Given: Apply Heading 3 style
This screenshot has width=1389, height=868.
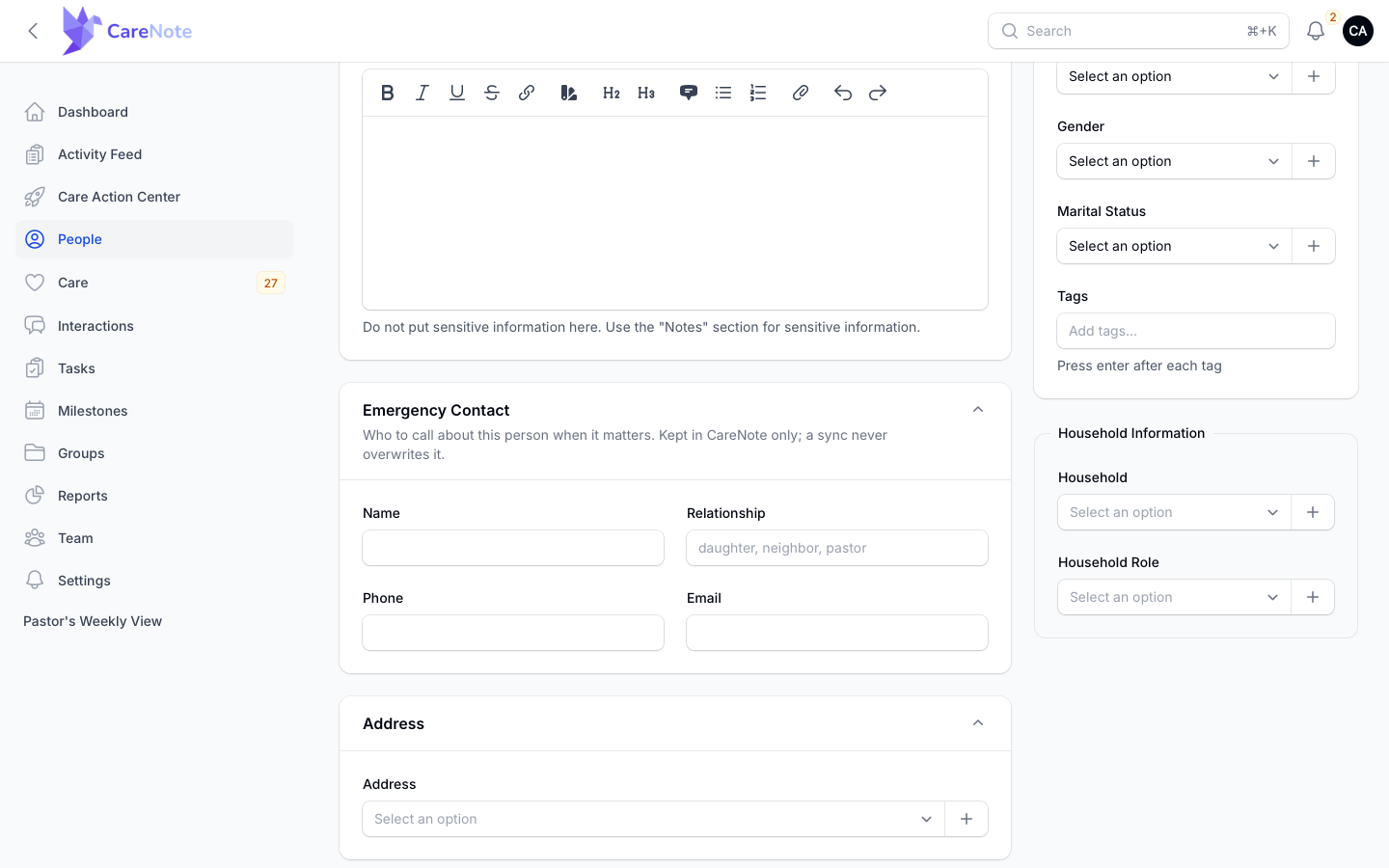Looking at the screenshot, I should (x=646, y=93).
